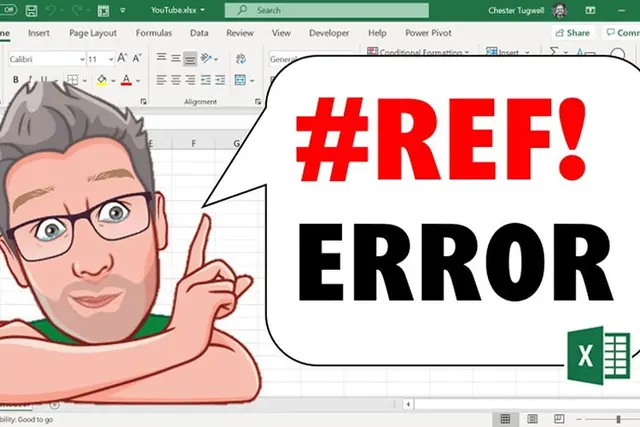Select the column F header
Viewport: 640px width, 427px height.
[x=193, y=143]
